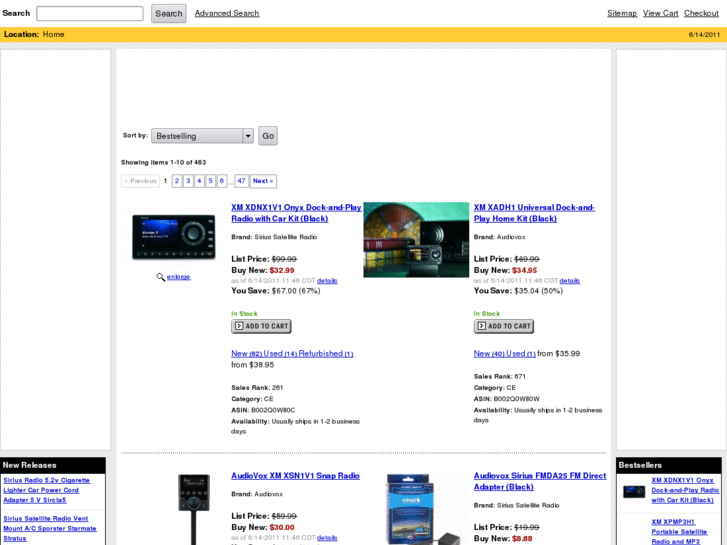Click the Onyx radio product thumbnail

(x=173, y=237)
